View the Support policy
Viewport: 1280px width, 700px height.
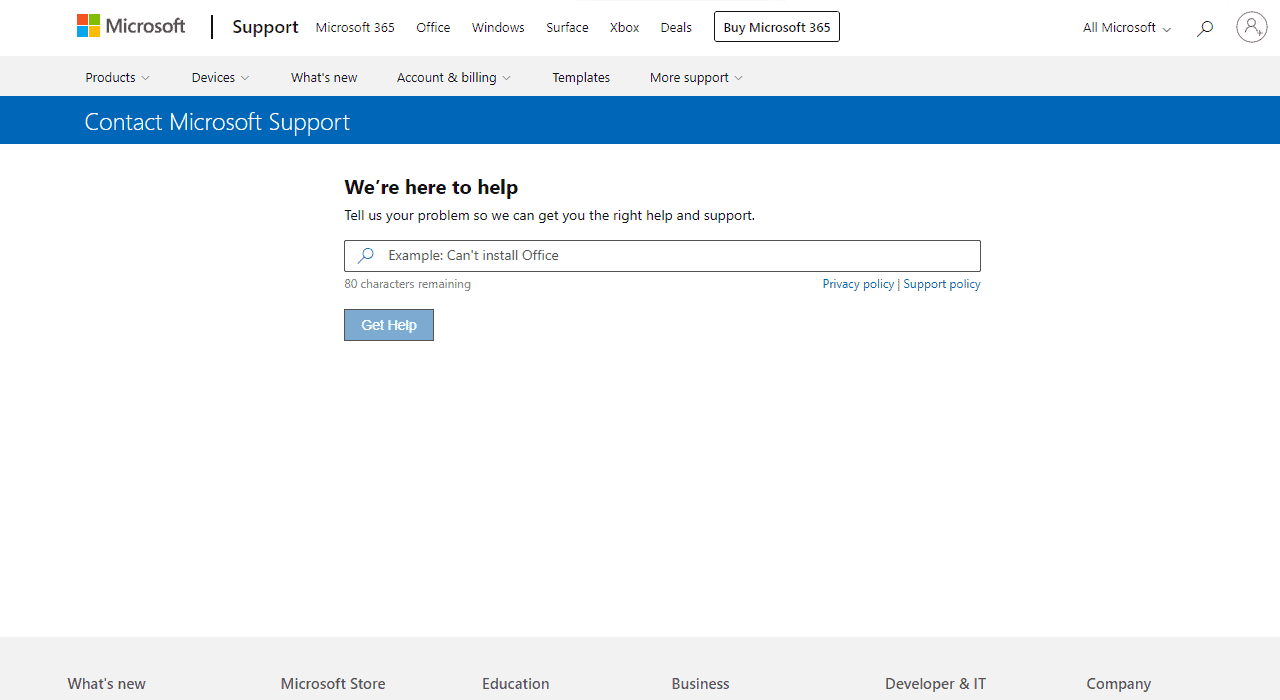click(941, 283)
